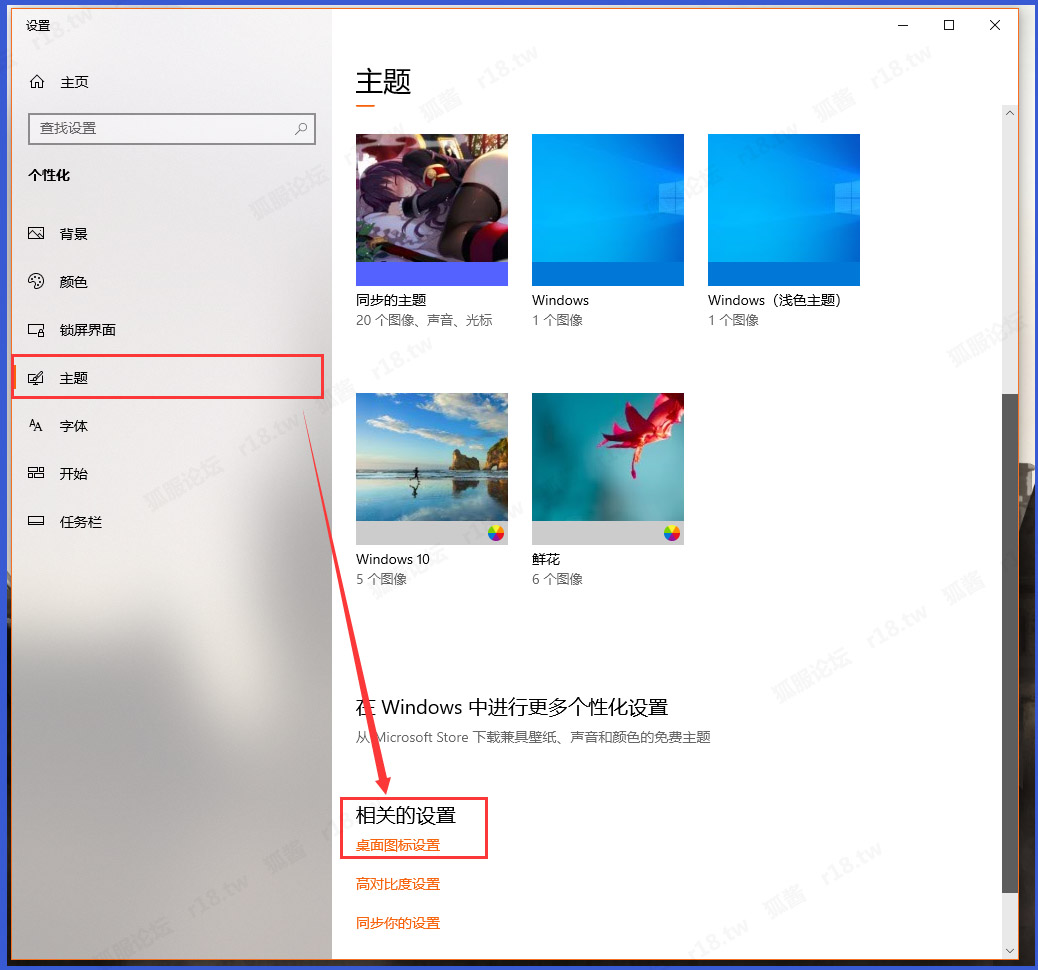Click the scrollbar up arrow
Screen dimensions: 1038x970
1009,113
